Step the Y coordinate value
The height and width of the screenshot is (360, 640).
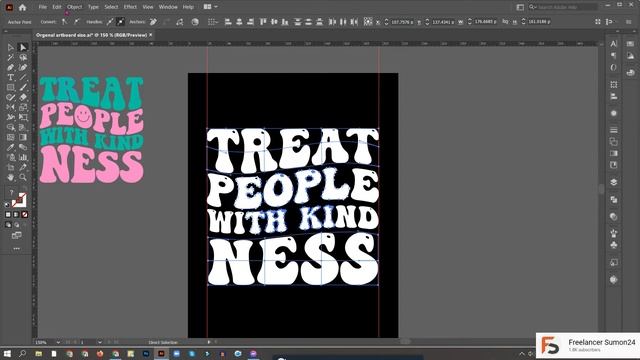coord(427,22)
